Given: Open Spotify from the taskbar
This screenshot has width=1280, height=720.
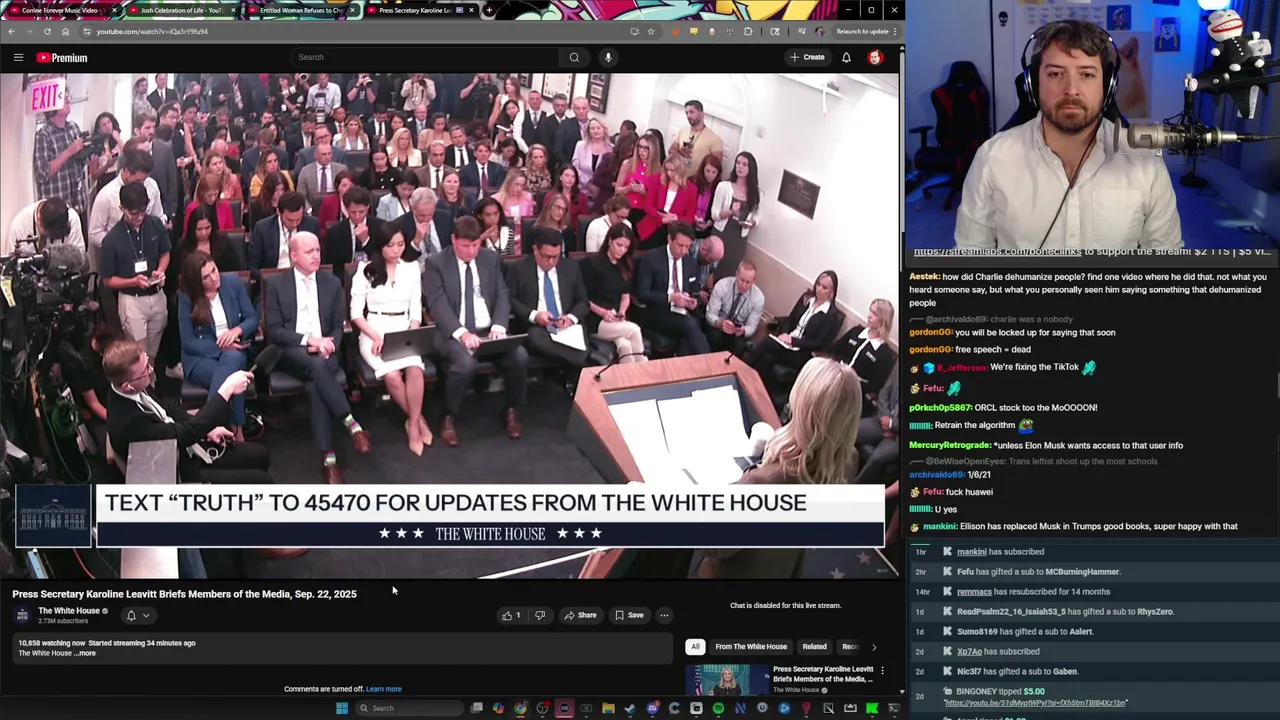Looking at the screenshot, I should pos(718,708).
